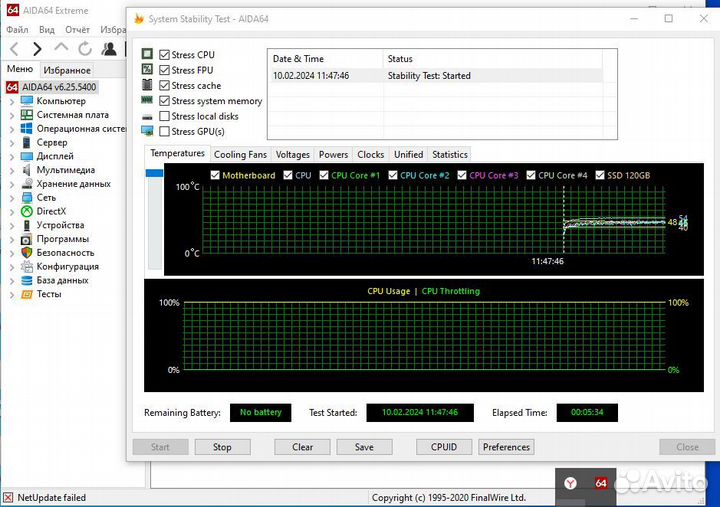Image resolution: width=720 pixels, height=507 pixels.
Task: Click the Безопасность shield icon
Action: click(x=26, y=253)
